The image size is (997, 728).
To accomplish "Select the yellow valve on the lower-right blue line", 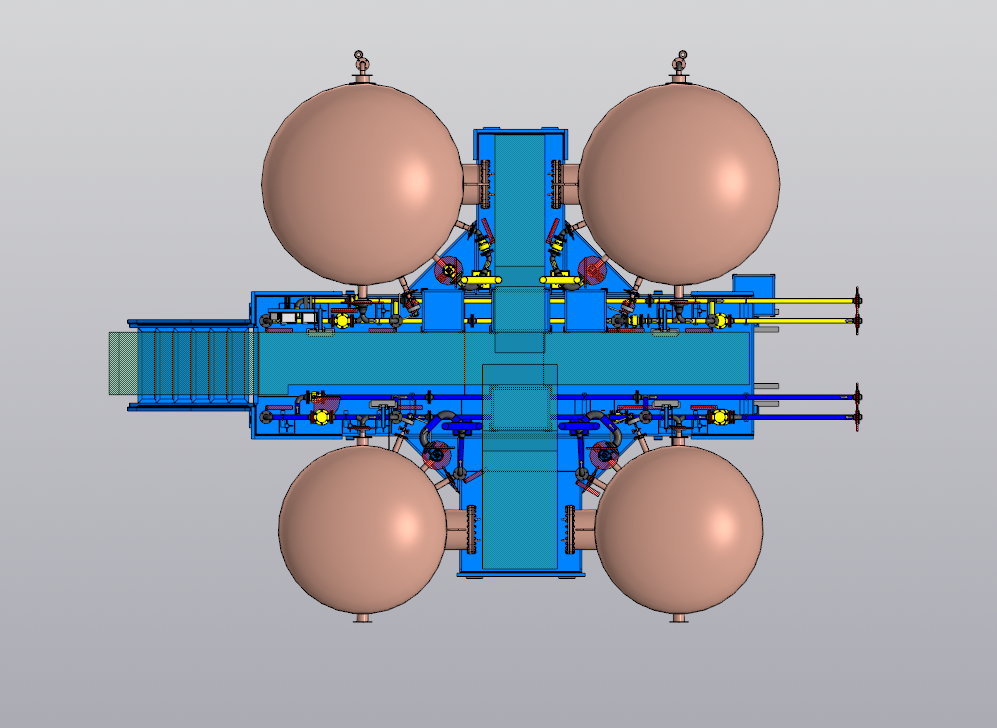I will point(720,417).
